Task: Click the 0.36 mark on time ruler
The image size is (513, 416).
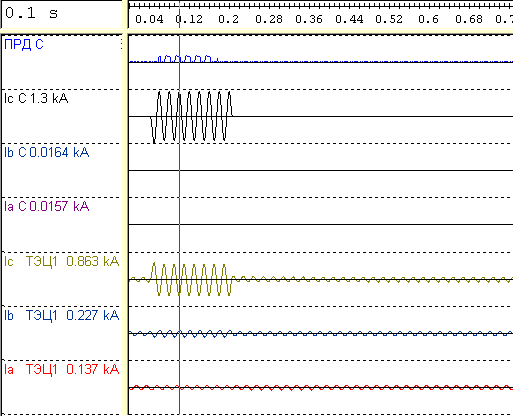Action: tap(309, 19)
